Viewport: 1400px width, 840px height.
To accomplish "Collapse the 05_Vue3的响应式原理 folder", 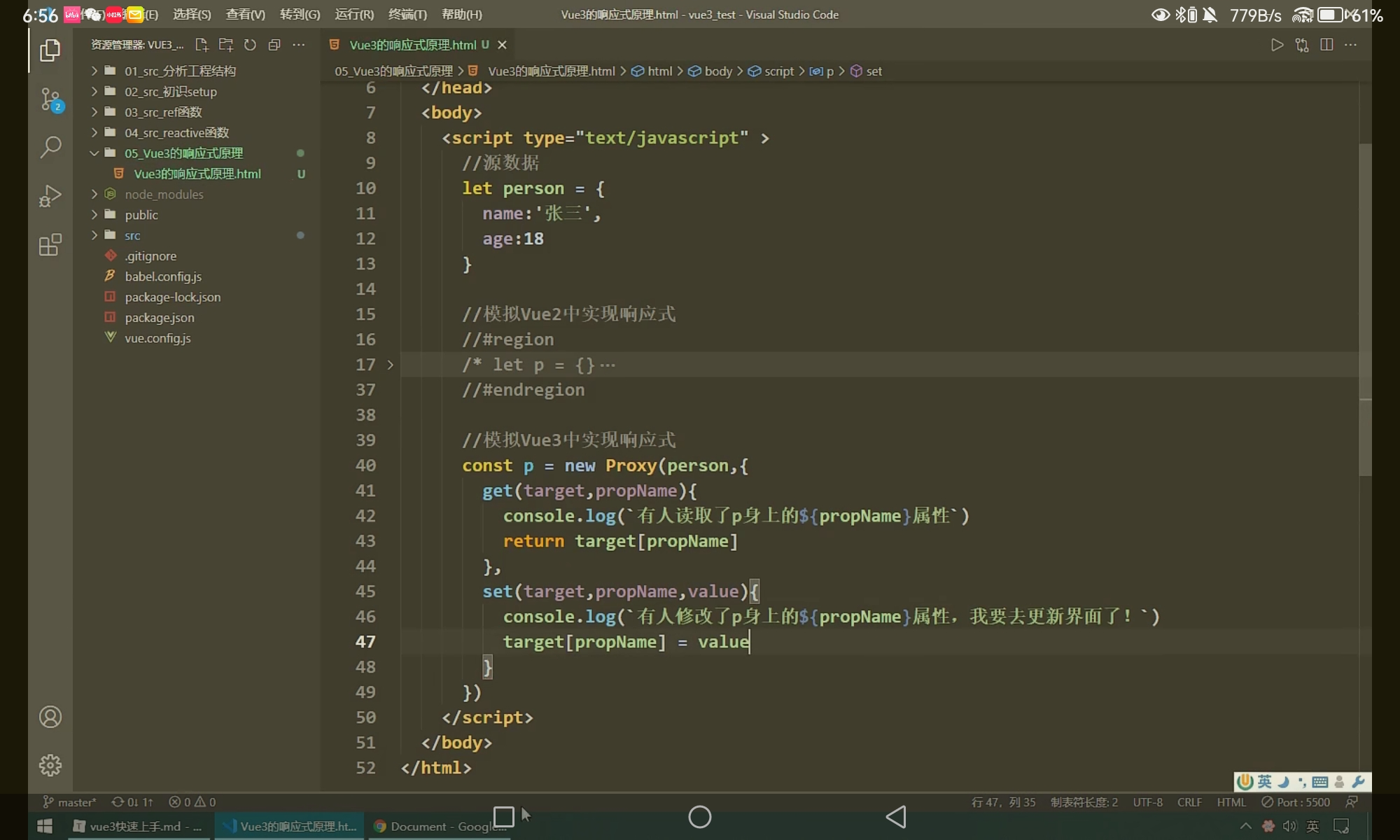I will point(183,153).
